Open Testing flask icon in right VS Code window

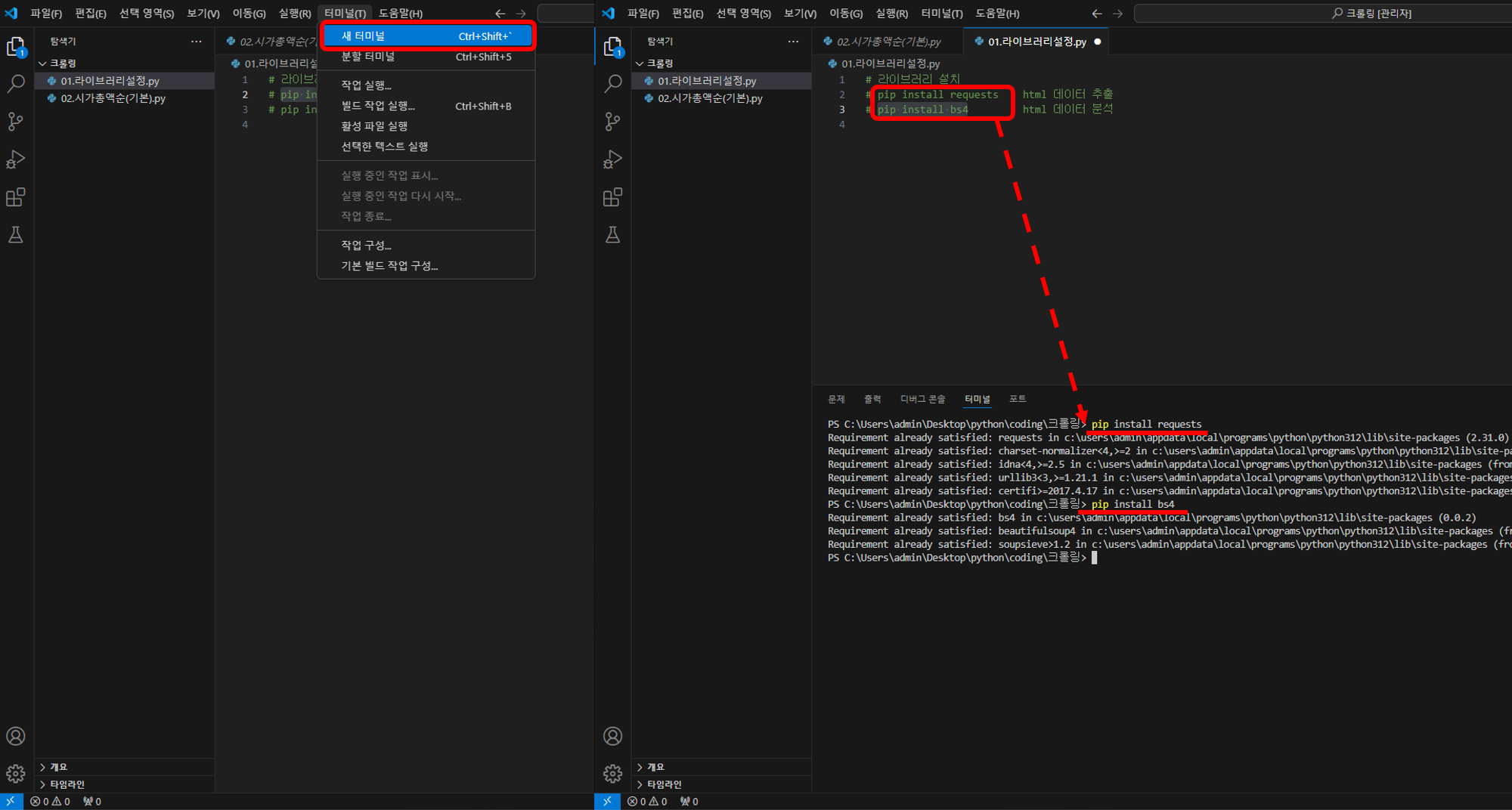tap(613, 235)
